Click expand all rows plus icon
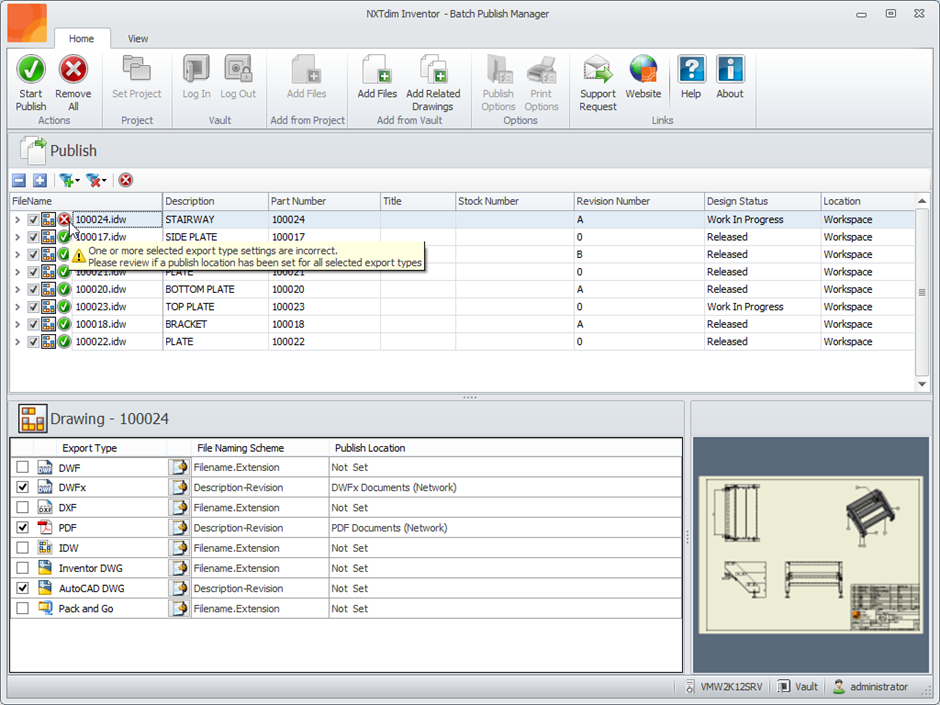Image resolution: width=940 pixels, height=705 pixels. point(40,180)
